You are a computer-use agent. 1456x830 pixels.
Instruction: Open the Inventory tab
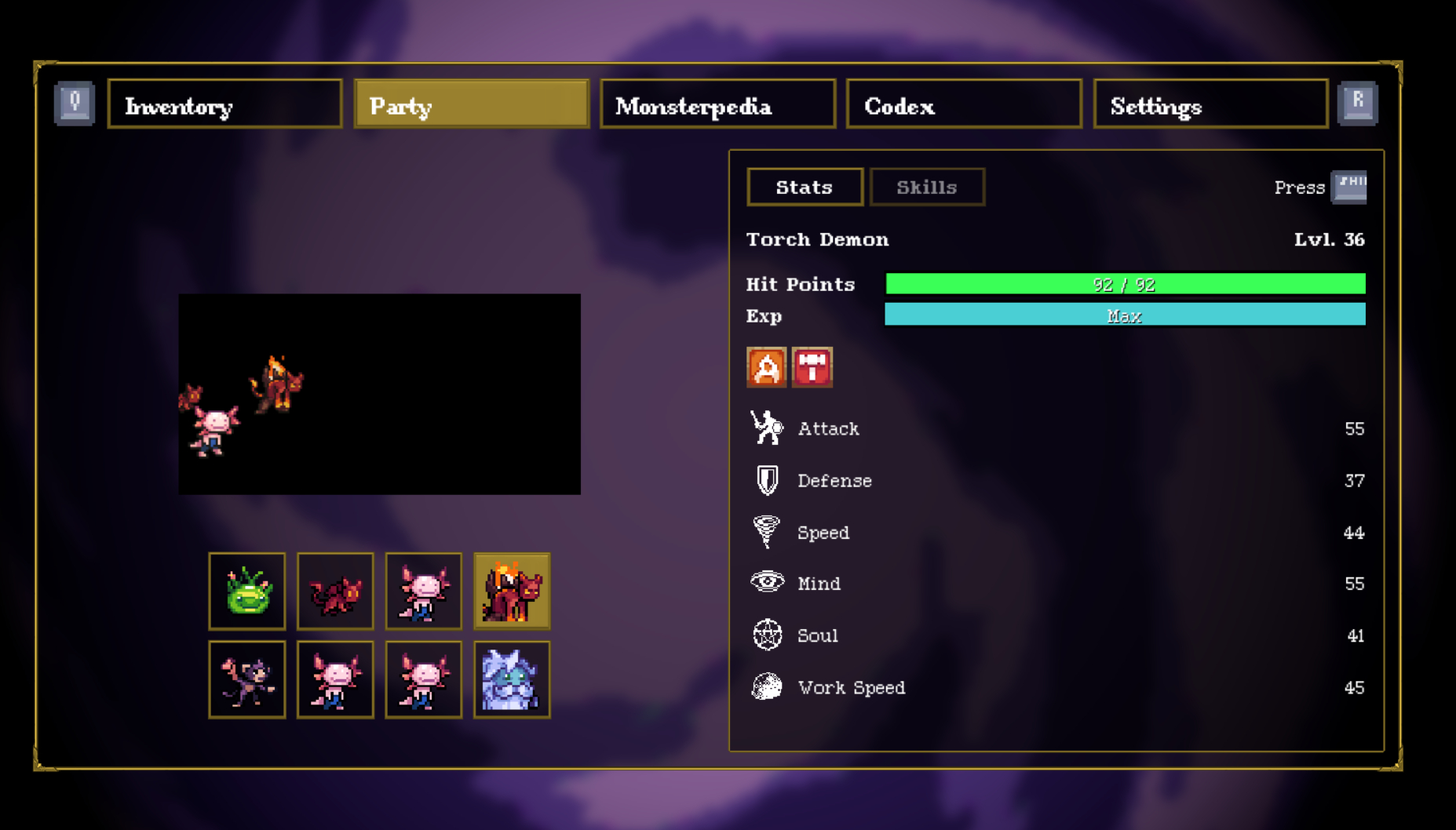click(224, 104)
